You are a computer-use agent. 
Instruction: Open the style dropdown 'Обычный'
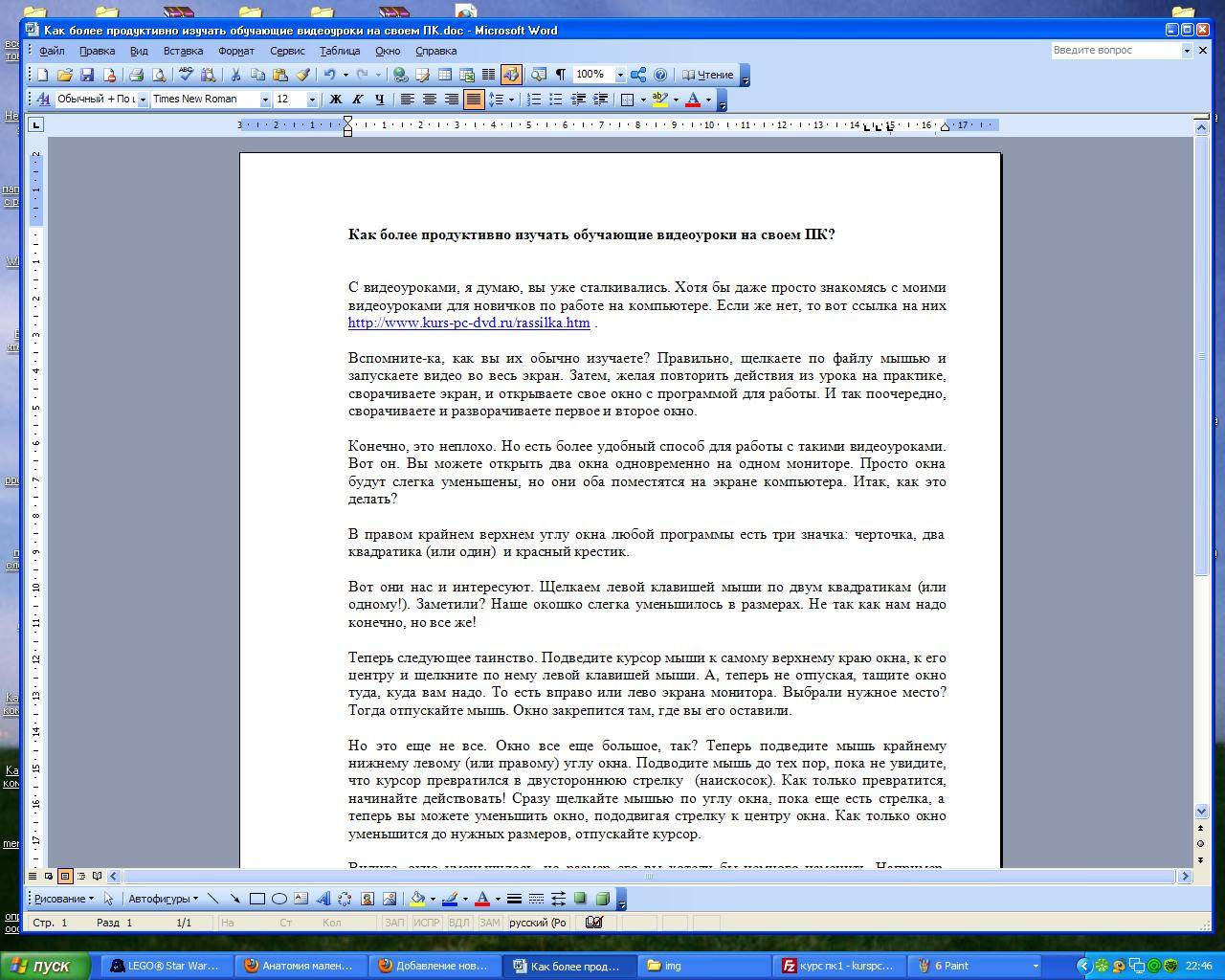click(143, 99)
